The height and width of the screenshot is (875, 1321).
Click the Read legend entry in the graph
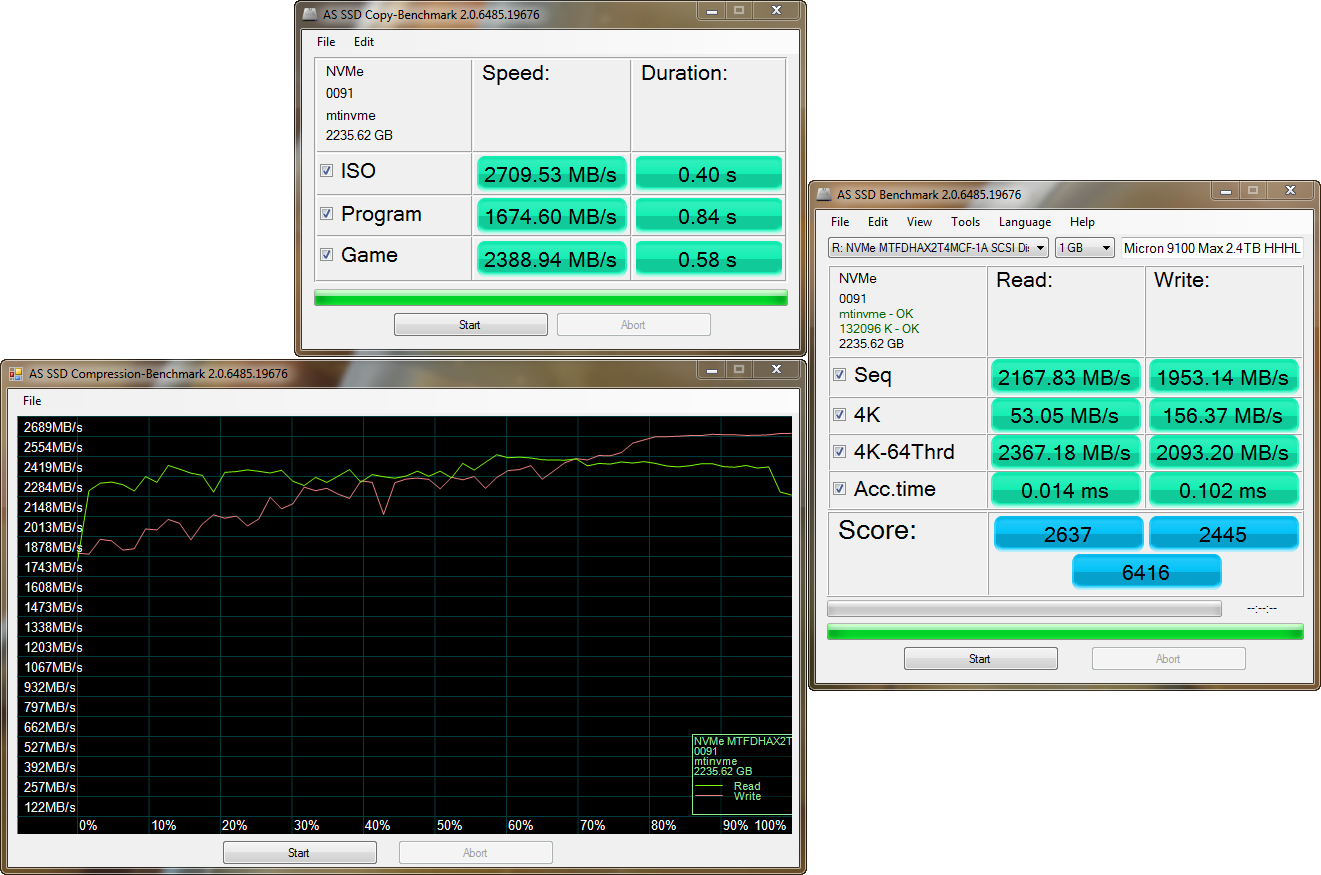coord(746,786)
